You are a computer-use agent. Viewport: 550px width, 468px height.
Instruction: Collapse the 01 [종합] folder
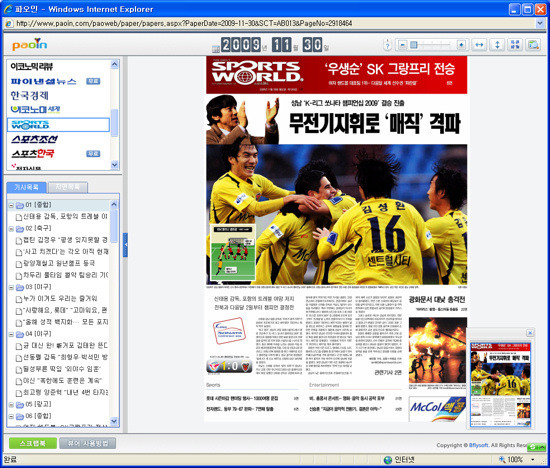11,205
